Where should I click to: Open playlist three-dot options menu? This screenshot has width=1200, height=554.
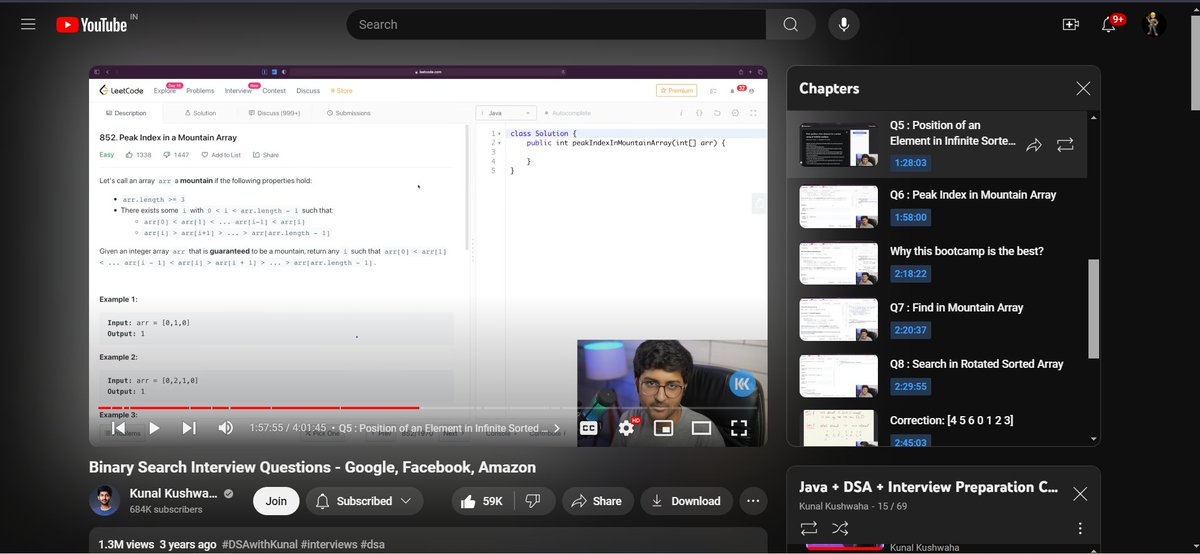[x=1080, y=528]
